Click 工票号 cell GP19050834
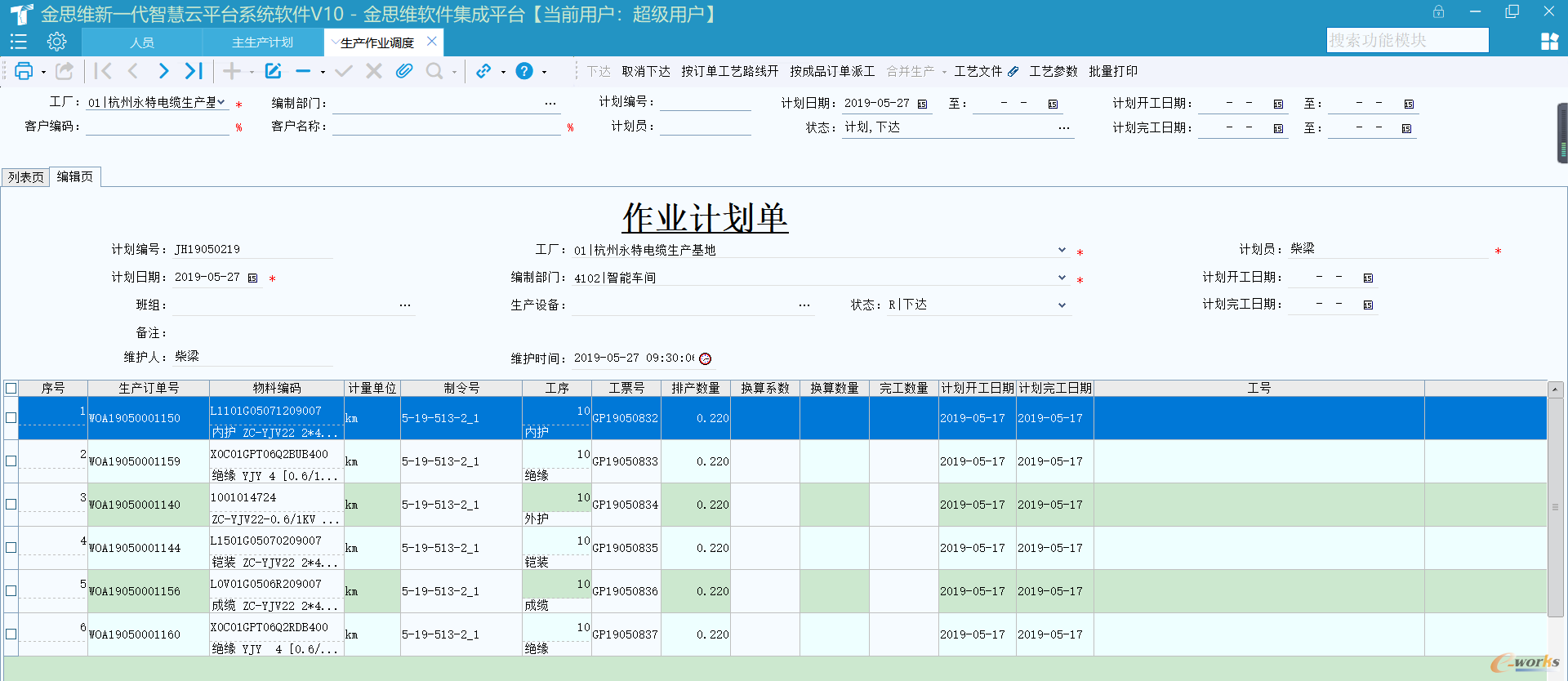1568x681 pixels. coord(626,505)
